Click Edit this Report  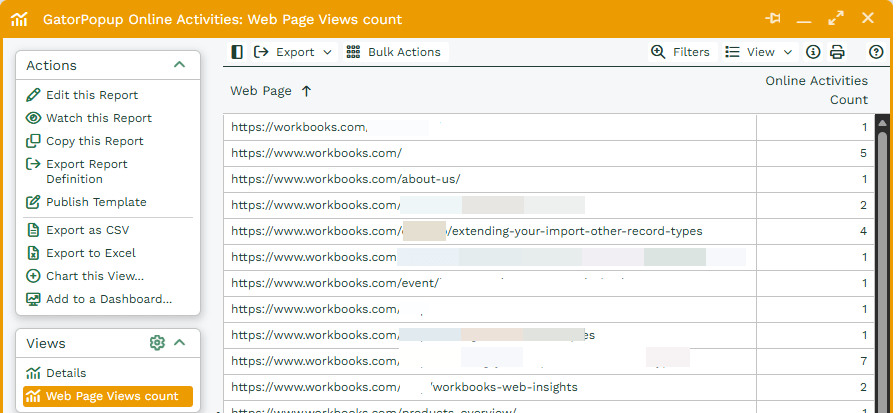(91, 95)
